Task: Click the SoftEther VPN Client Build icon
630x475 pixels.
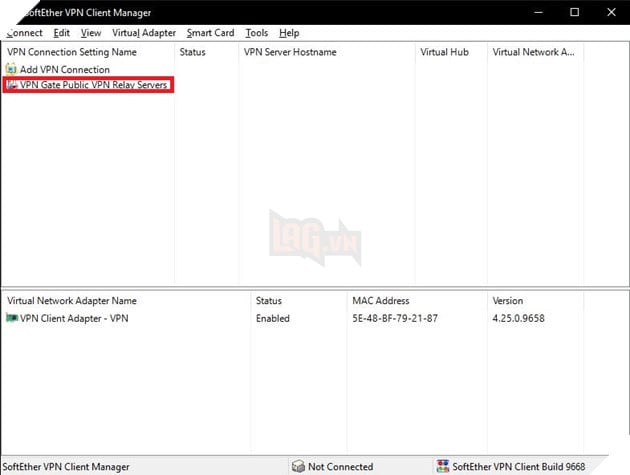Action: click(x=443, y=466)
